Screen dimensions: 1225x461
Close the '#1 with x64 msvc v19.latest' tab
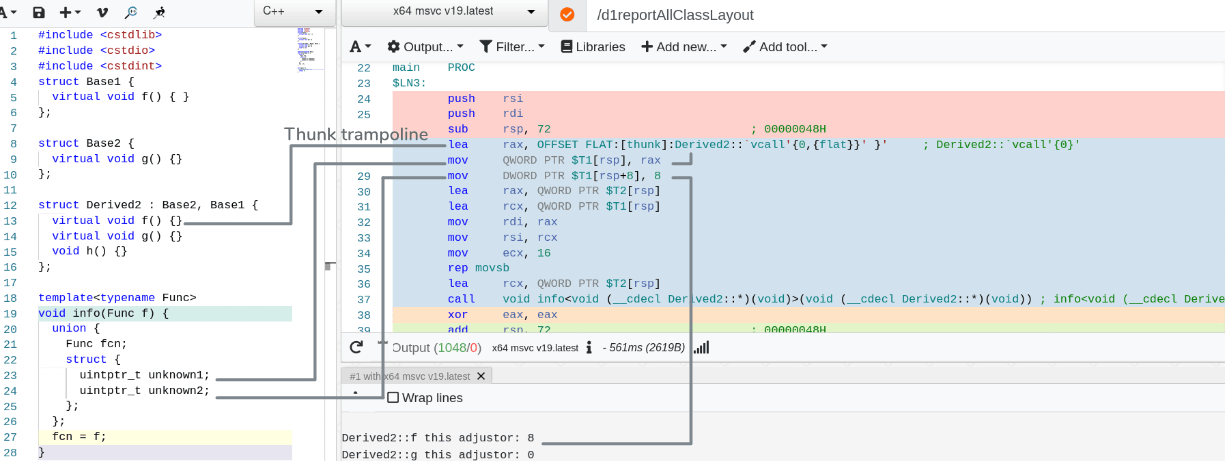click(481, 376)
